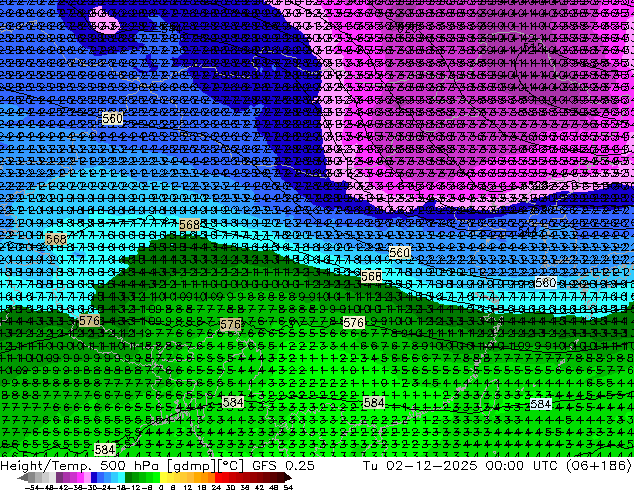Select the dark purple legend swatch near -42
Viewport: 634px width, 490px height.
pos(59,477)
